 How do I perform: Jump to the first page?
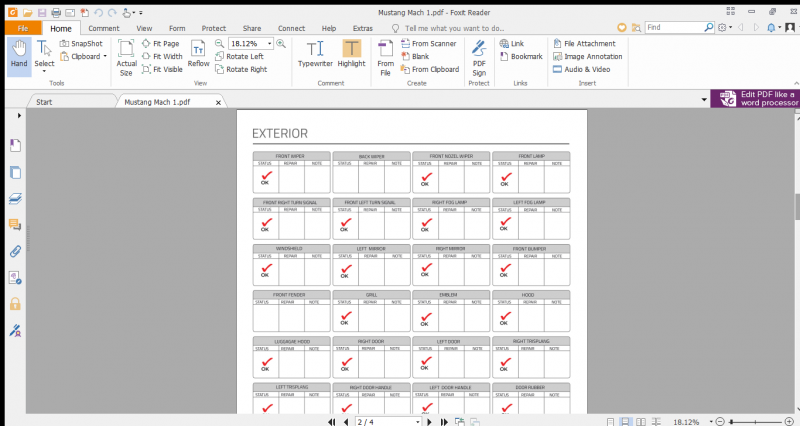(x=332, y=422)
